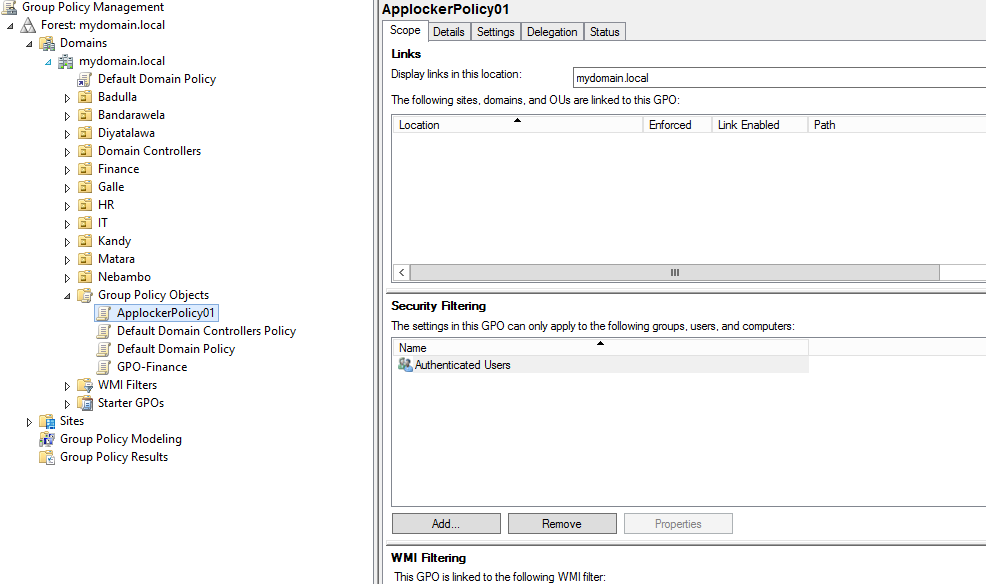Click the Group Policy Management root icon
Screen dimensions: 986x584
9,7
